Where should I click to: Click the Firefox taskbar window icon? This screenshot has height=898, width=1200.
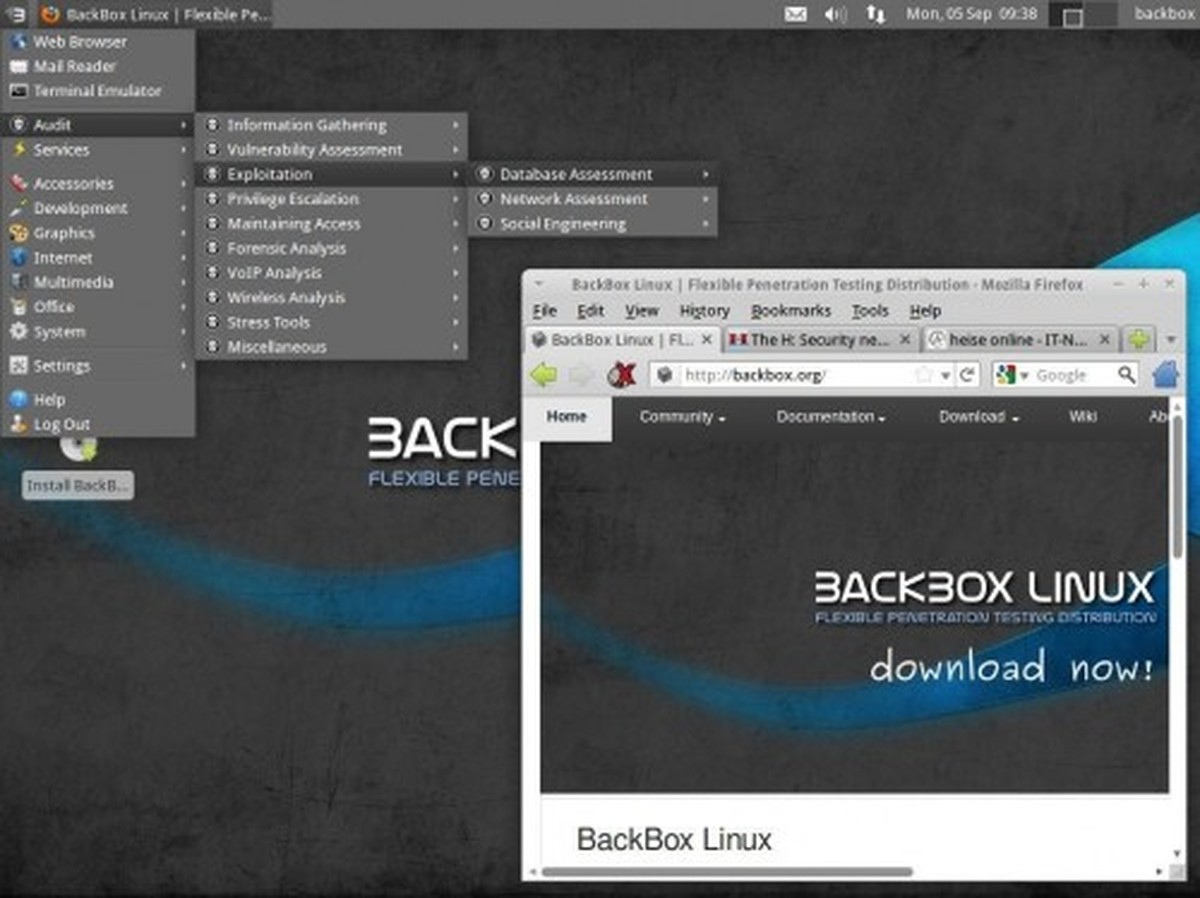tap(49, 14)
